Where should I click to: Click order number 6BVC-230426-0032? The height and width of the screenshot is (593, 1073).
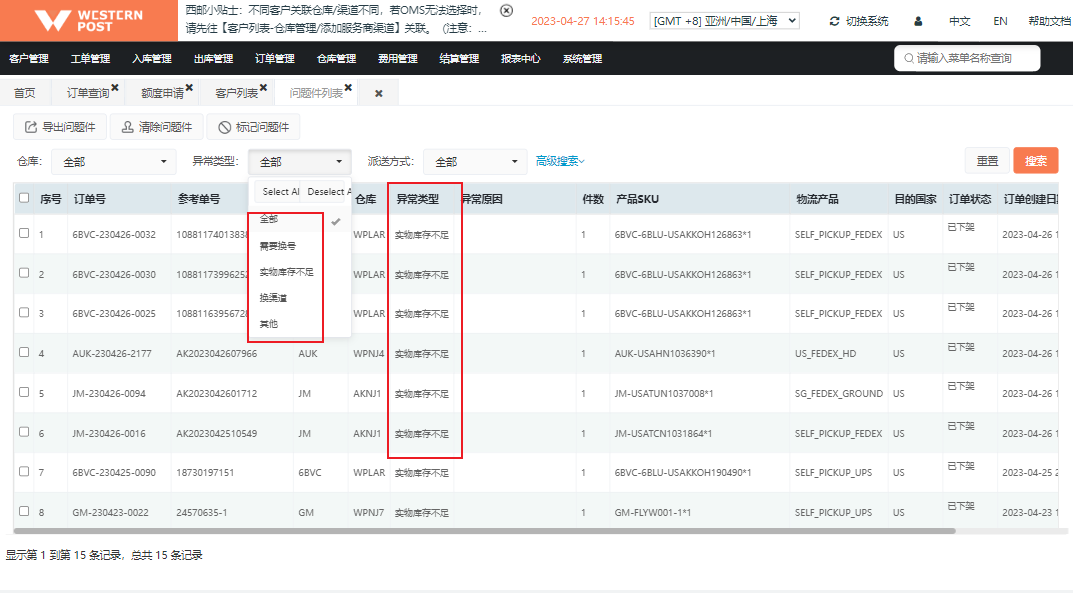[x=114, y=235]
